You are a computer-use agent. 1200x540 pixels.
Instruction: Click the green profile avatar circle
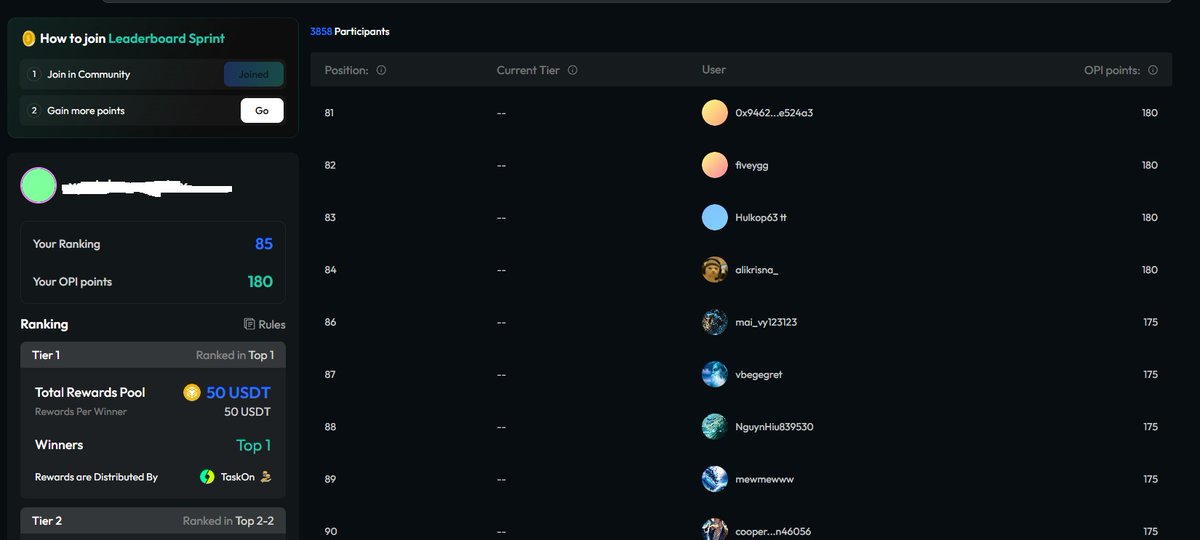[x=38, y=185]
